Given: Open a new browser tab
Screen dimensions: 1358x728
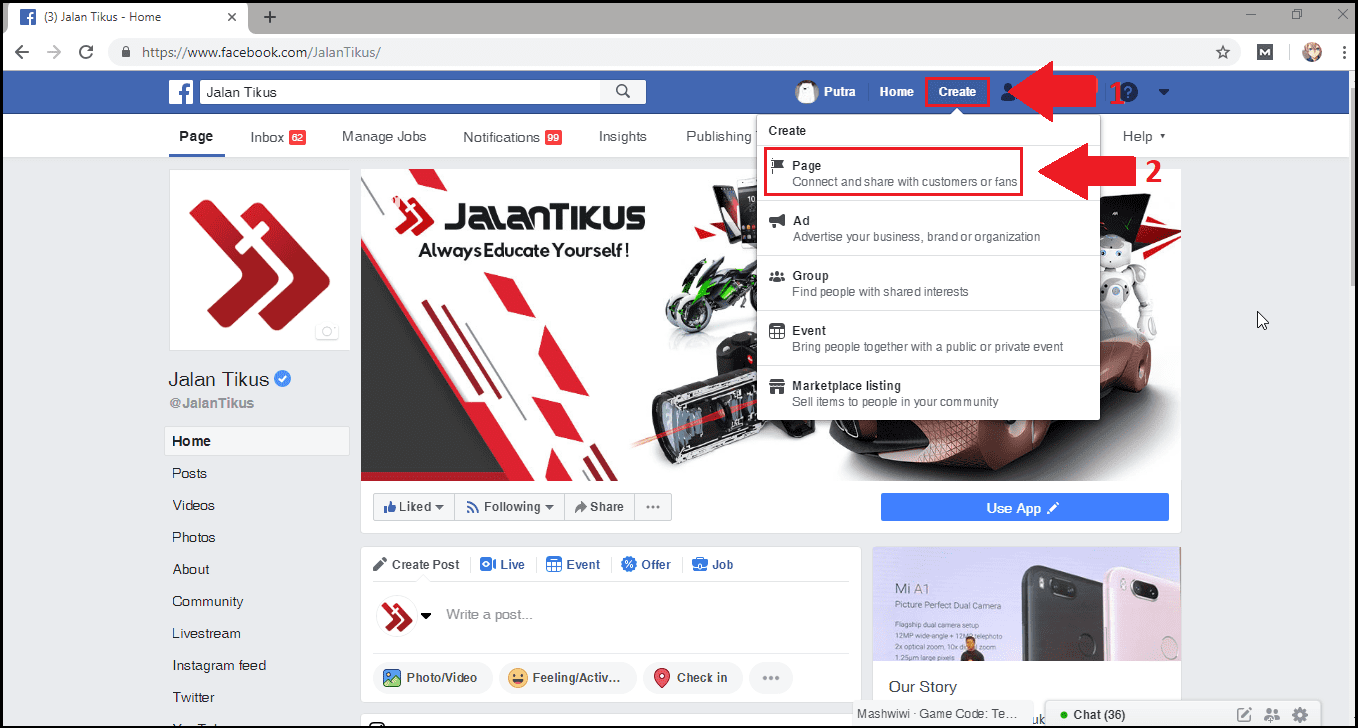Looking at the screenshot, I should (x=270, y=17).
